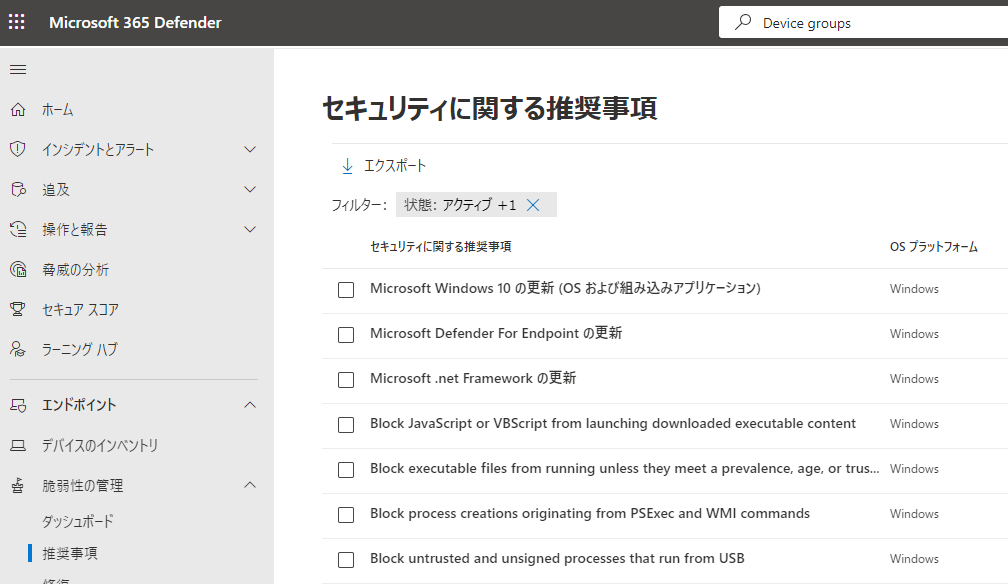Check the Block untrusted USB processes row
This screenshot has width=1008, height=584.
tap(346, 560)
